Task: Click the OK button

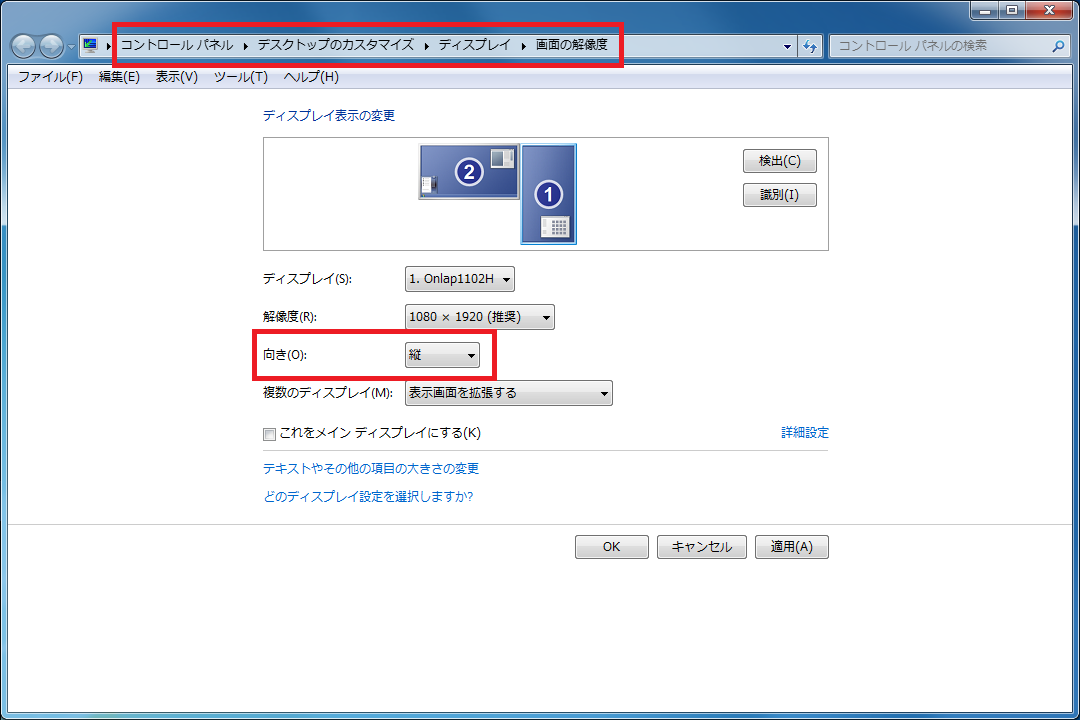Action: pyautogui.click(x=612, y=547)
